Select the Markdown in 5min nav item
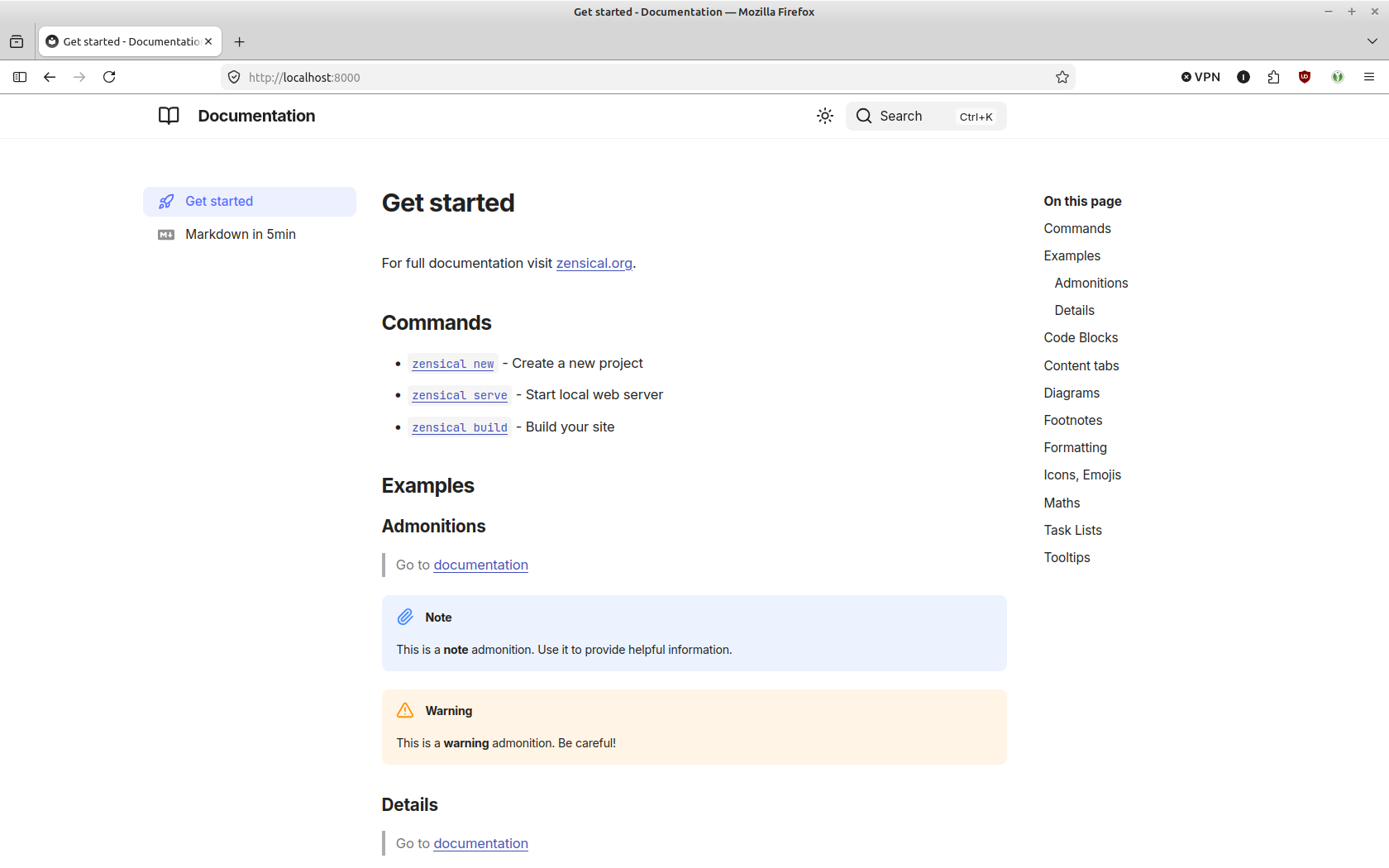The image size is (1389, 868). pos(240,235)
